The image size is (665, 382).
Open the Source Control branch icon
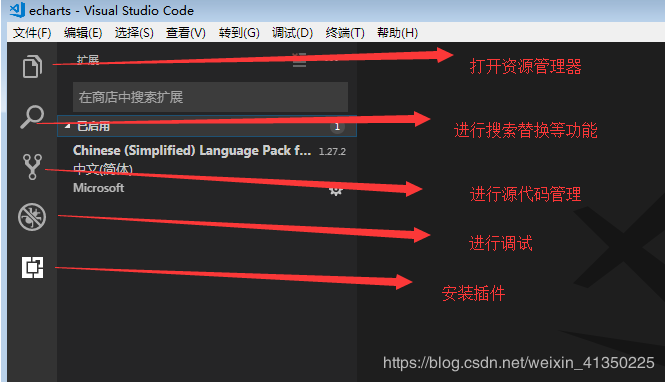click(32, 167)
